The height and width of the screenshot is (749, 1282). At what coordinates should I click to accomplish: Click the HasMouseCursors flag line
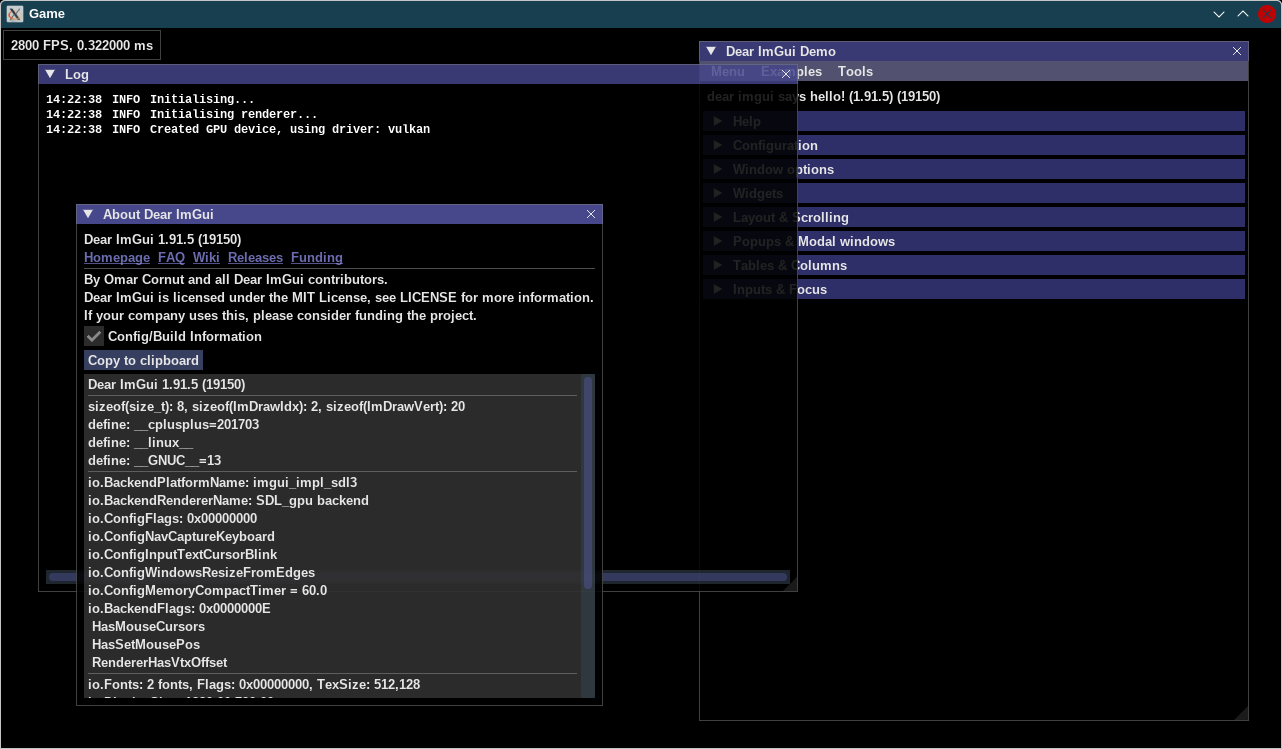[148, 626]
